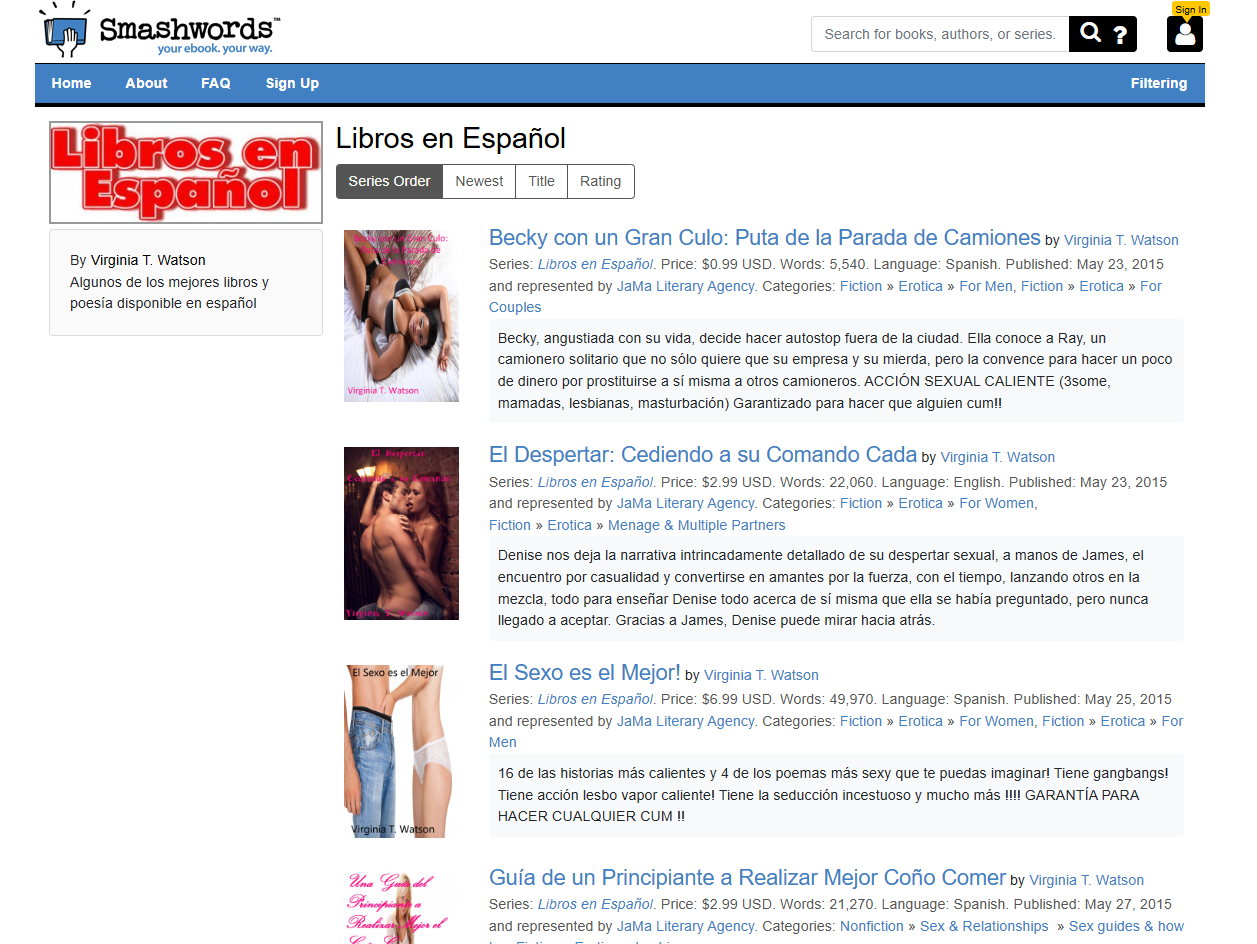The width and height of the screenshot is (1257, 944).
Task: Click El Sexo es el Mejor cover
Action: coord(401,751)
